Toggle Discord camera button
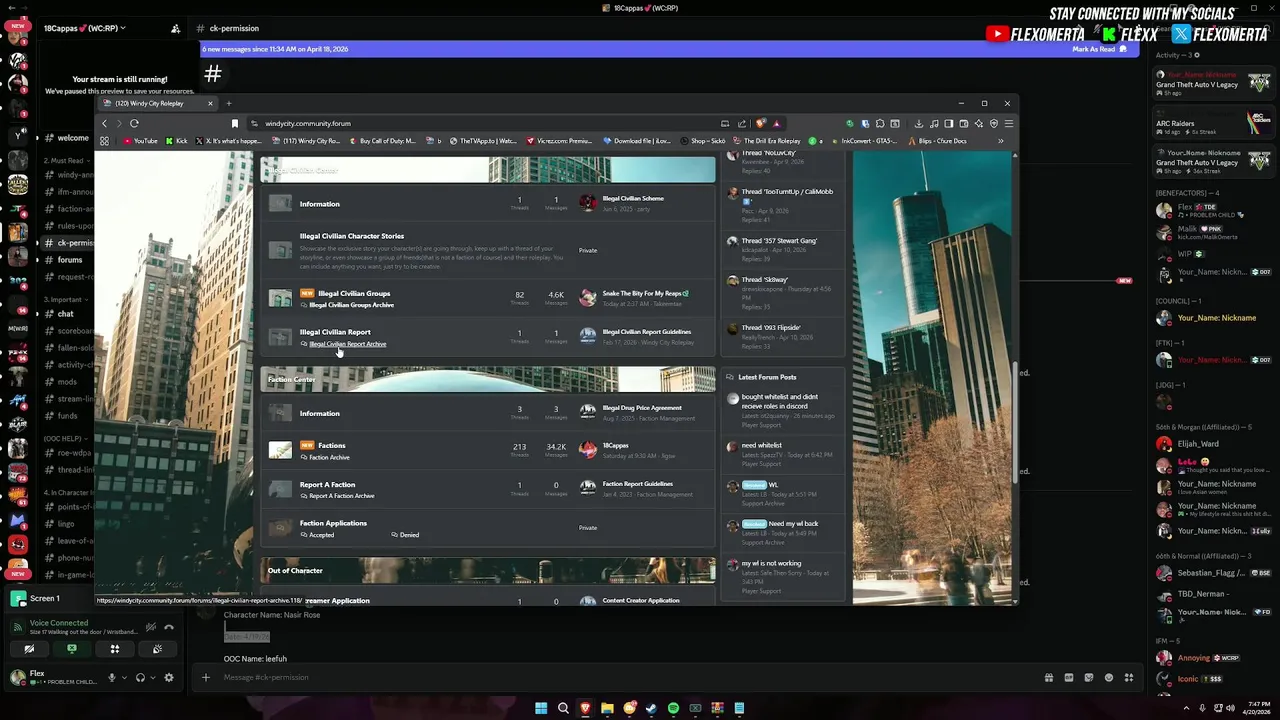1280x720 pixels. [x=29, y=649]
